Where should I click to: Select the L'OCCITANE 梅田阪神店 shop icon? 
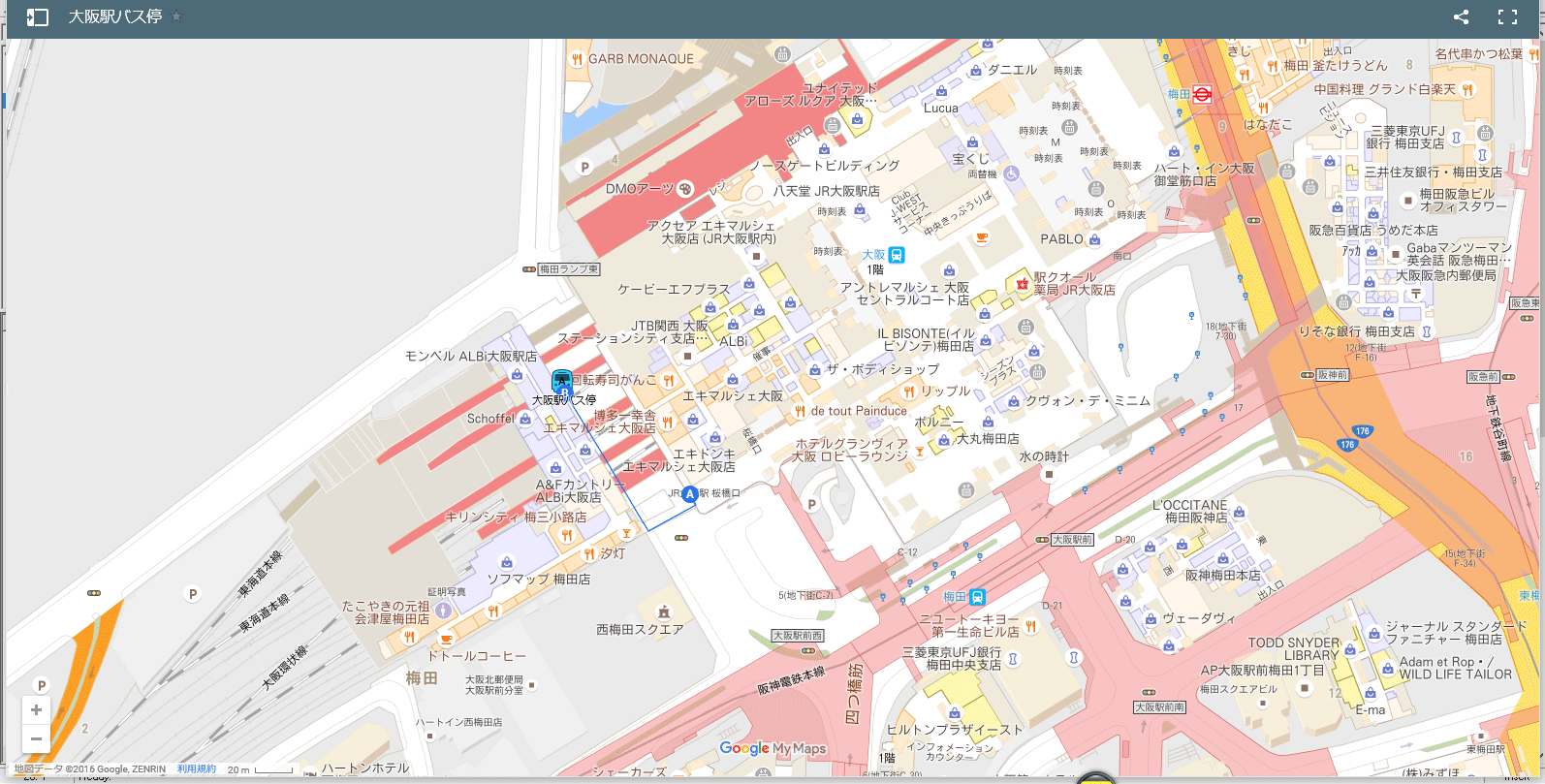[1239, 512]
